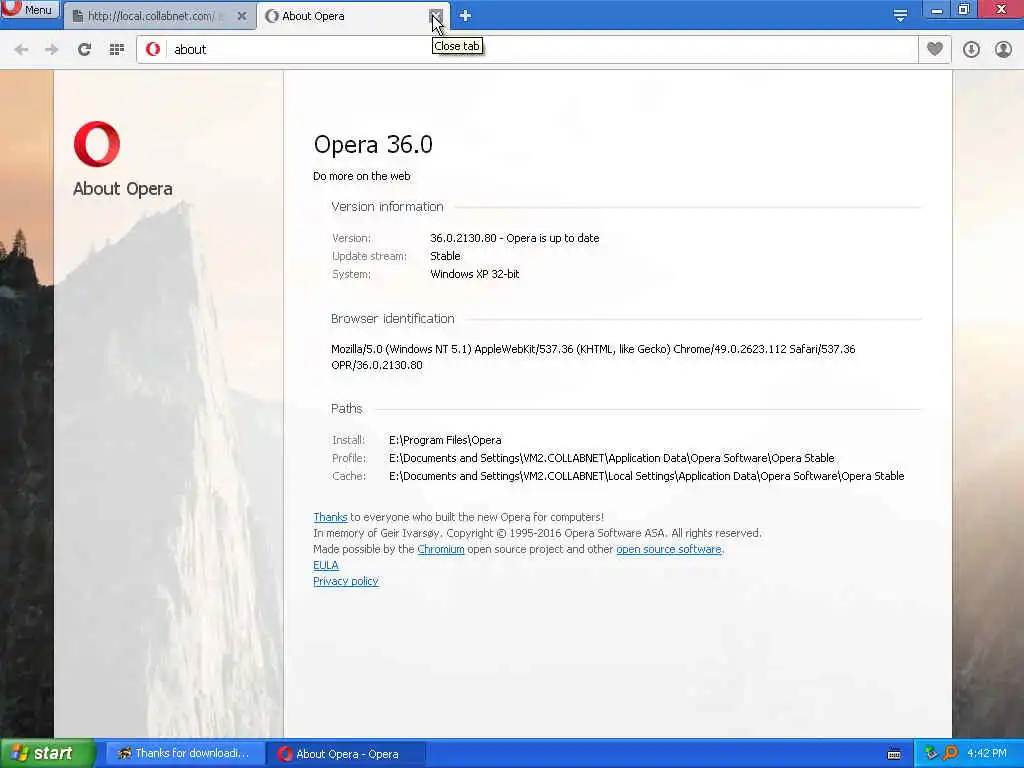Image resolution: width=1024 pixels, height=768 pixels.
Task: Open a new tab with plus button
Action: point(465,16)
